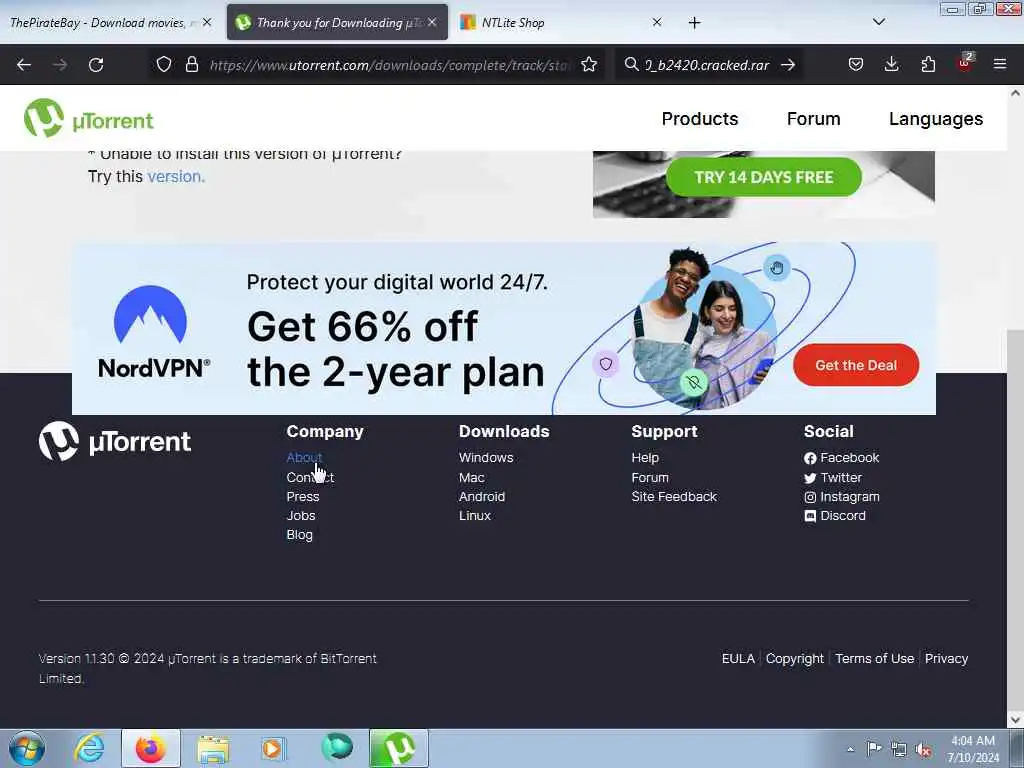
Task: Bookmark this page with the star icon
Action: 589,65
